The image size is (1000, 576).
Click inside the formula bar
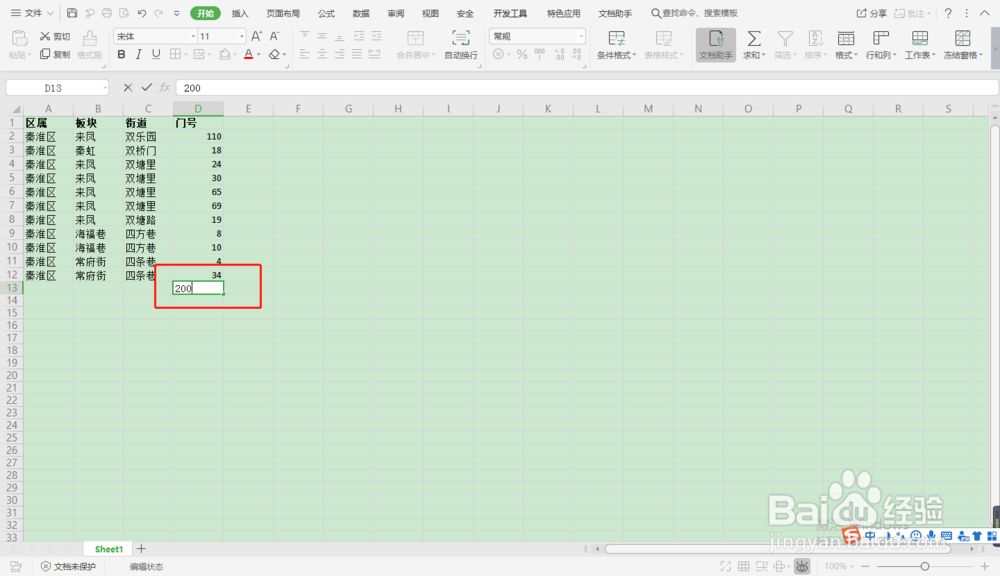400,87
